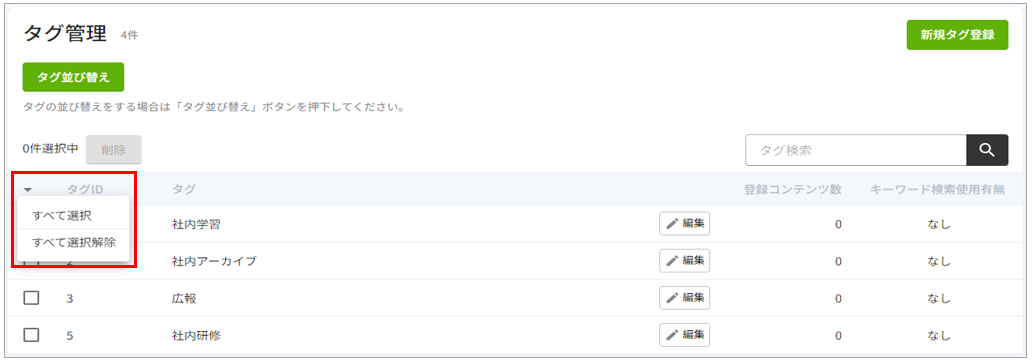The height and width of the screenshot is (361, 1032).
Task: Click the greyed 削除 delete button
Action: click(x=113, y=150)
